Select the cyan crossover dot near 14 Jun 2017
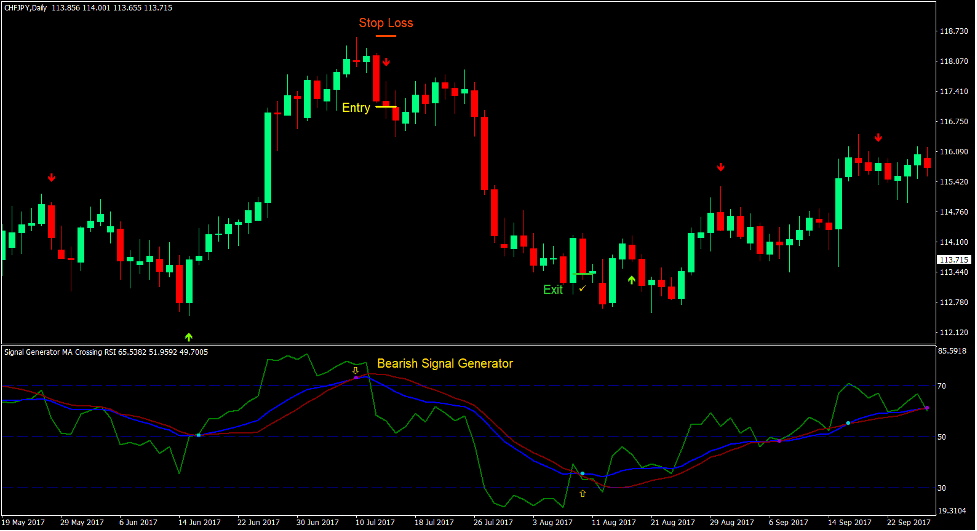Viewport: 977px width, 531px height. (x=198, y=435)
